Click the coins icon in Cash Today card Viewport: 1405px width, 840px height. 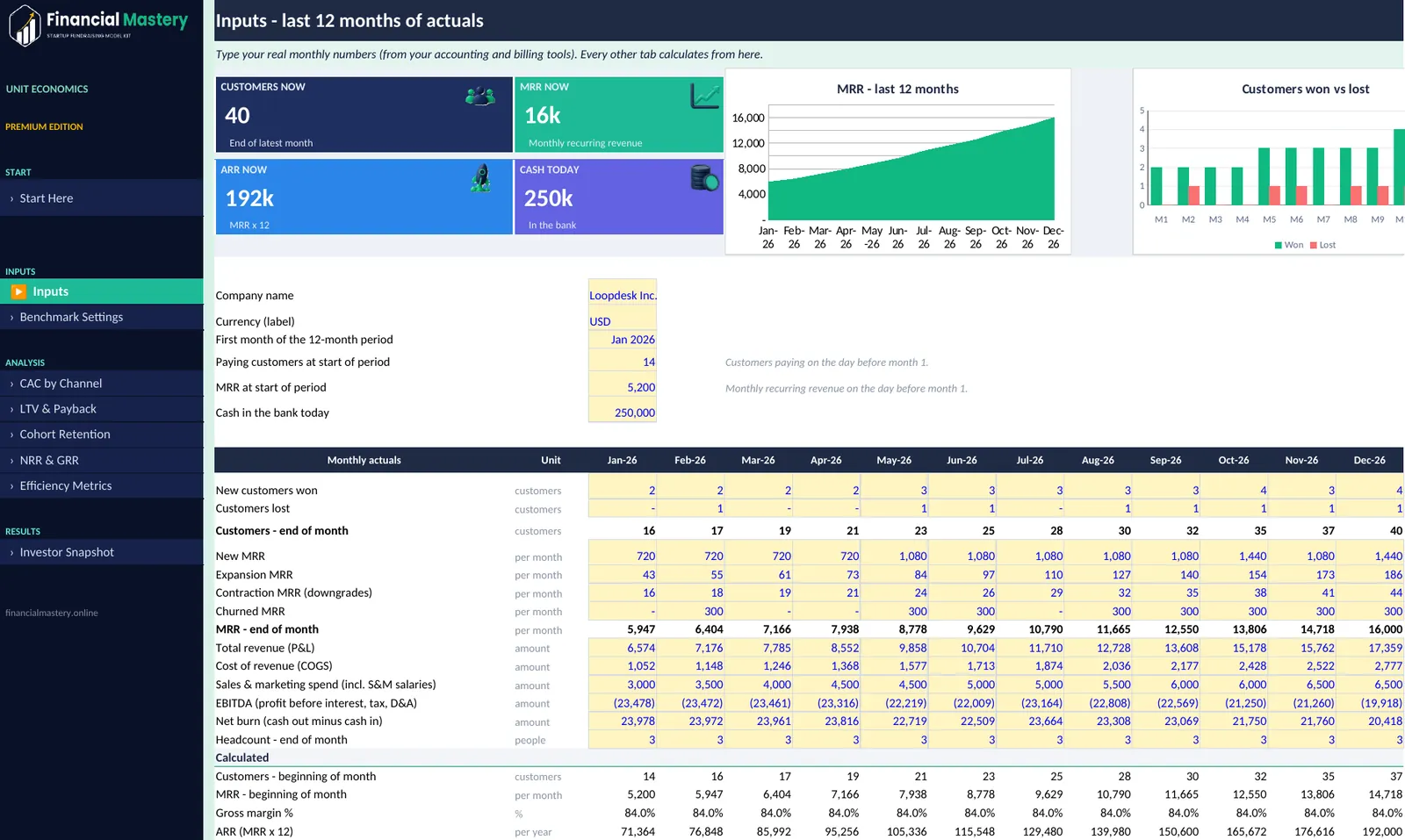(x=704, y=178)
